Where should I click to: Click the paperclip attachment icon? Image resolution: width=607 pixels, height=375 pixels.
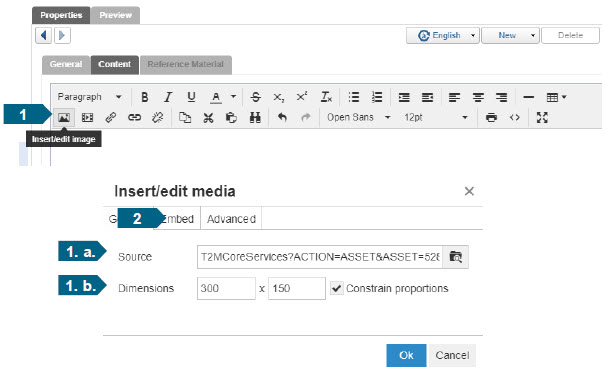(111, 118)
